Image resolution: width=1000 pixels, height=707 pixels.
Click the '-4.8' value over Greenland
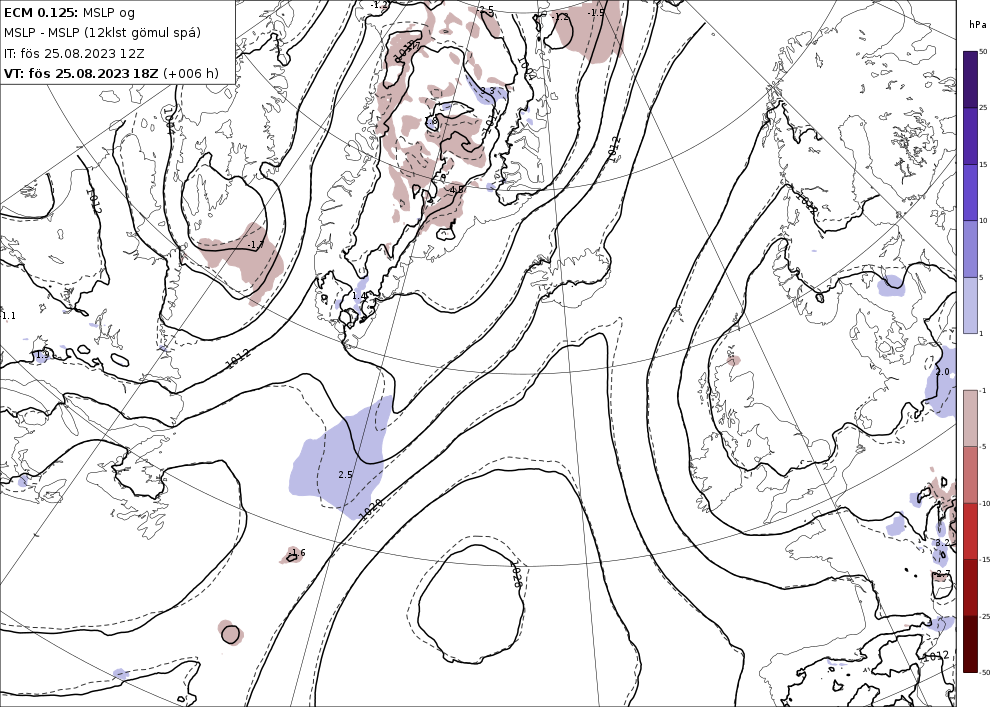click(455, 189)
